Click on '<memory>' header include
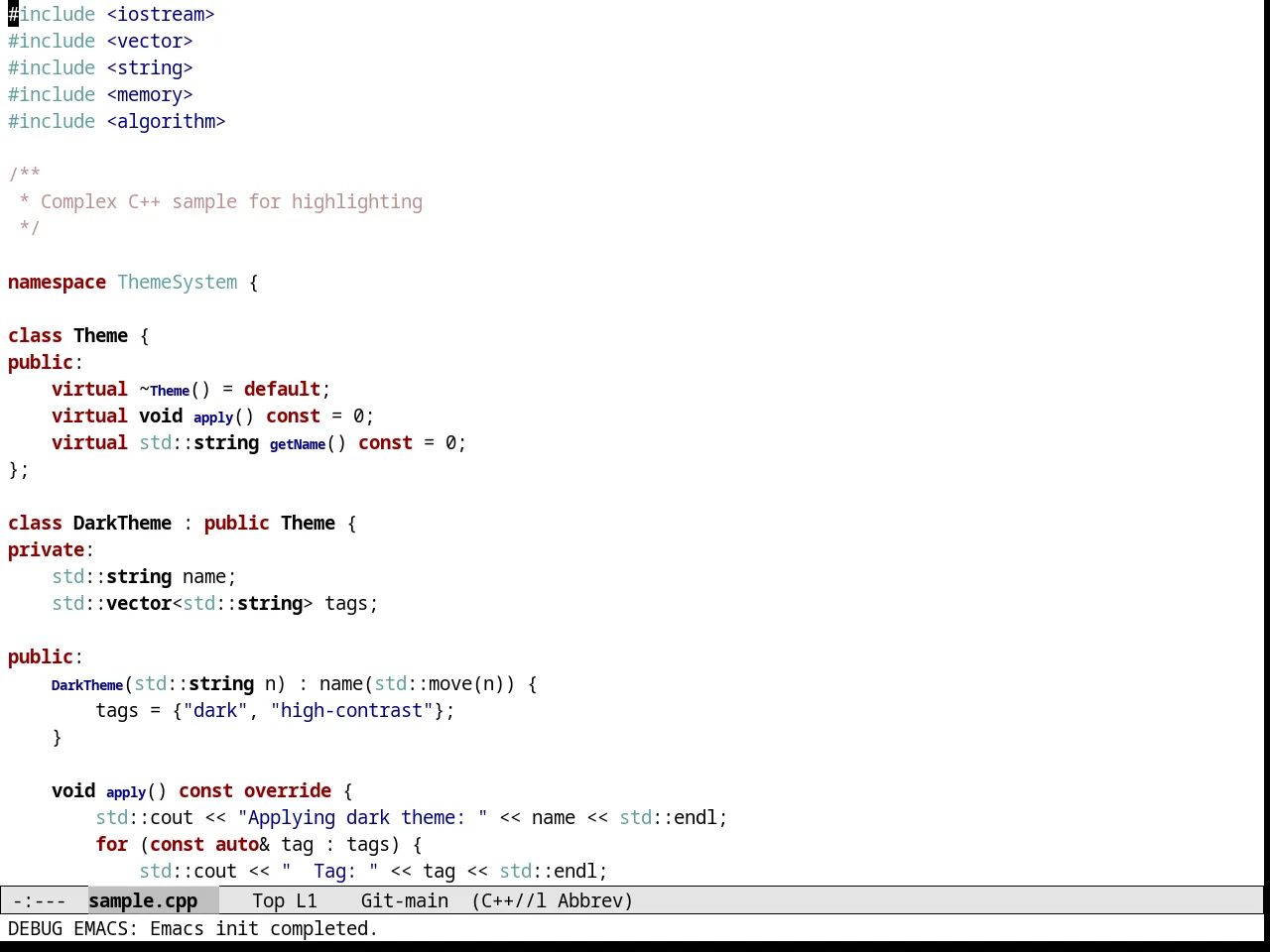Viewport: 1270px width, 952px height. pos(150,94)
